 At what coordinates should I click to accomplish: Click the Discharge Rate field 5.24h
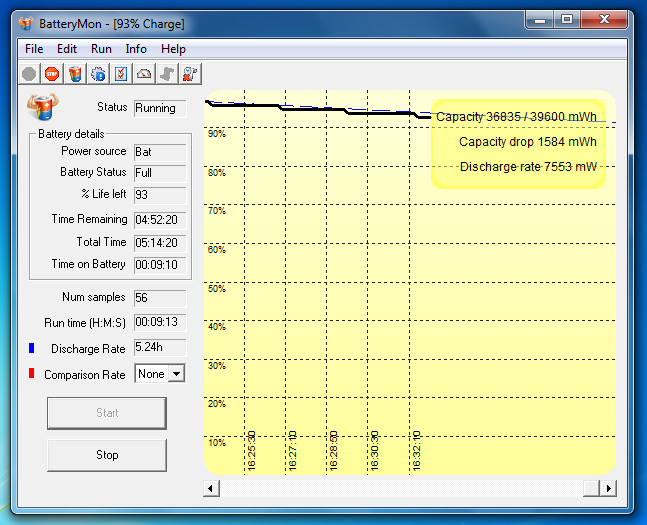click(x=160, y=348)
